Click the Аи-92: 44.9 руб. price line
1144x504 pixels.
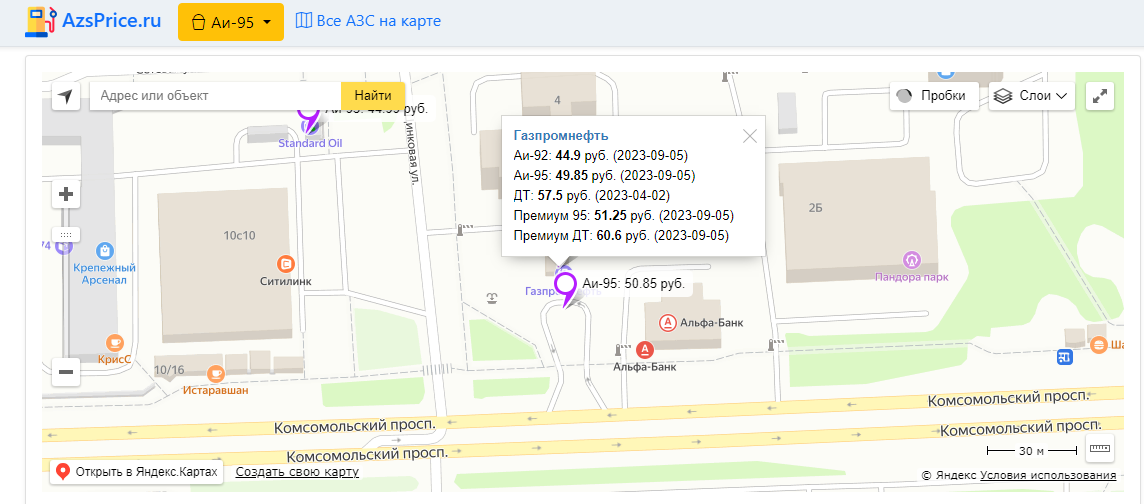600,155
